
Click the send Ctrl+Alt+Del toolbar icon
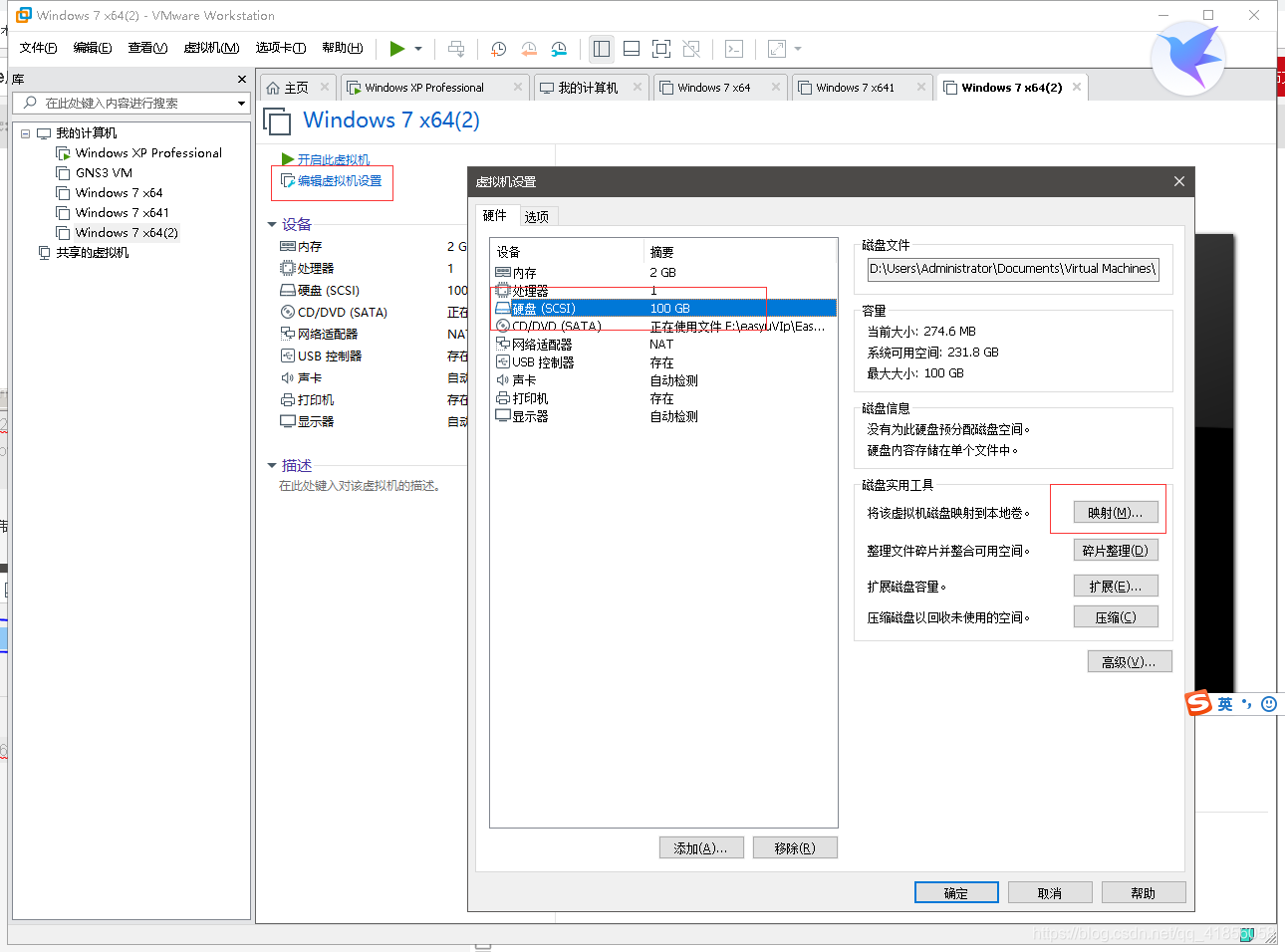pyautogui.click(x=456, y=48)
